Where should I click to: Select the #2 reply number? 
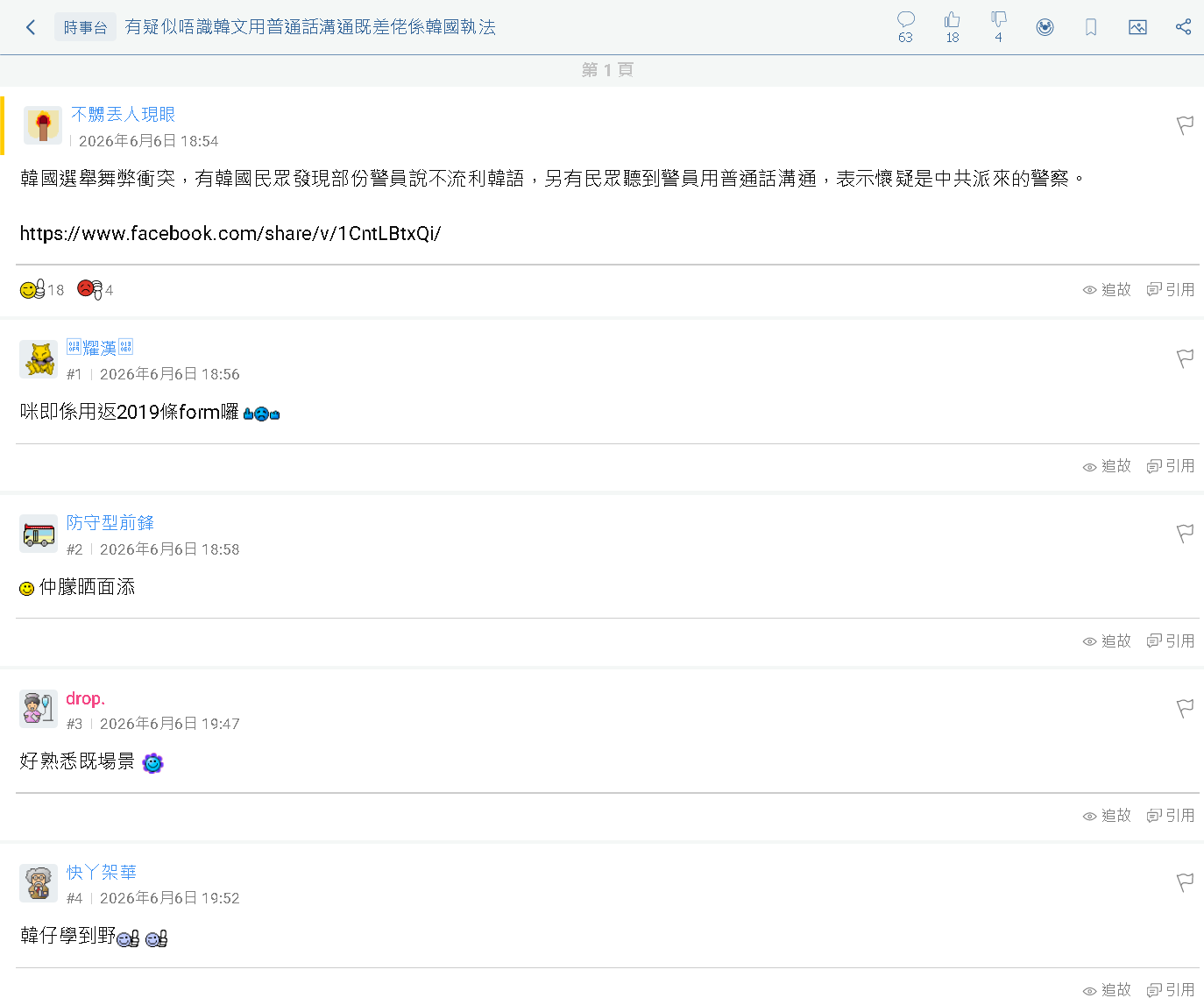tap(74, 549)
